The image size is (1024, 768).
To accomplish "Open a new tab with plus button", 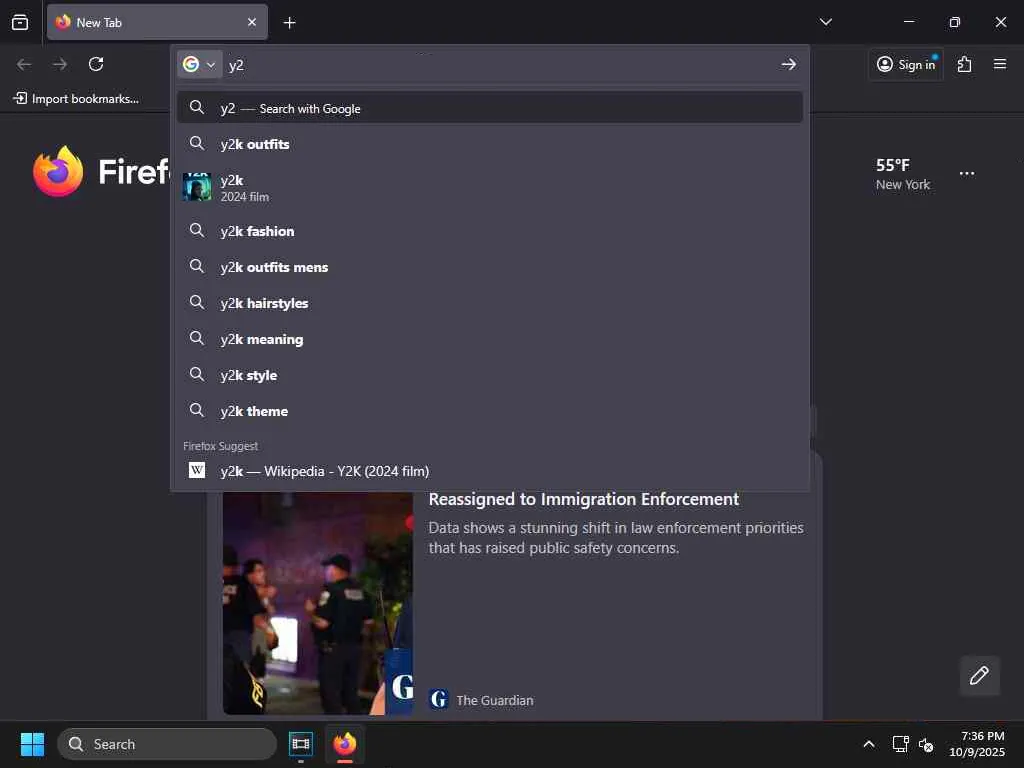I will (x=289, y=23).
